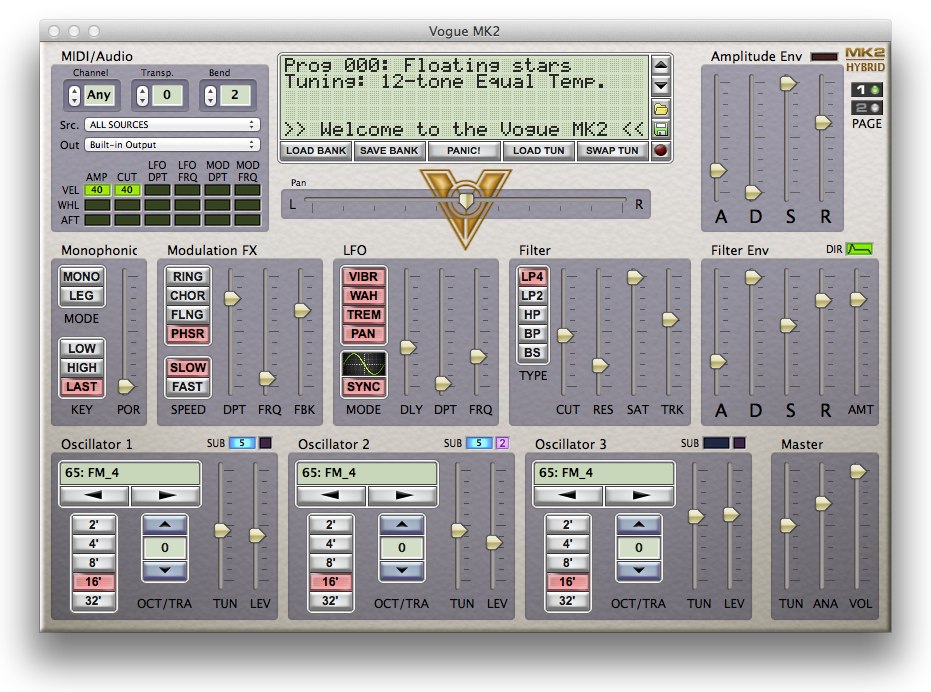Viewport: 931px width, 692px height.
Task: Click the Channel stepper next to Any
Action: pos(74,95)
